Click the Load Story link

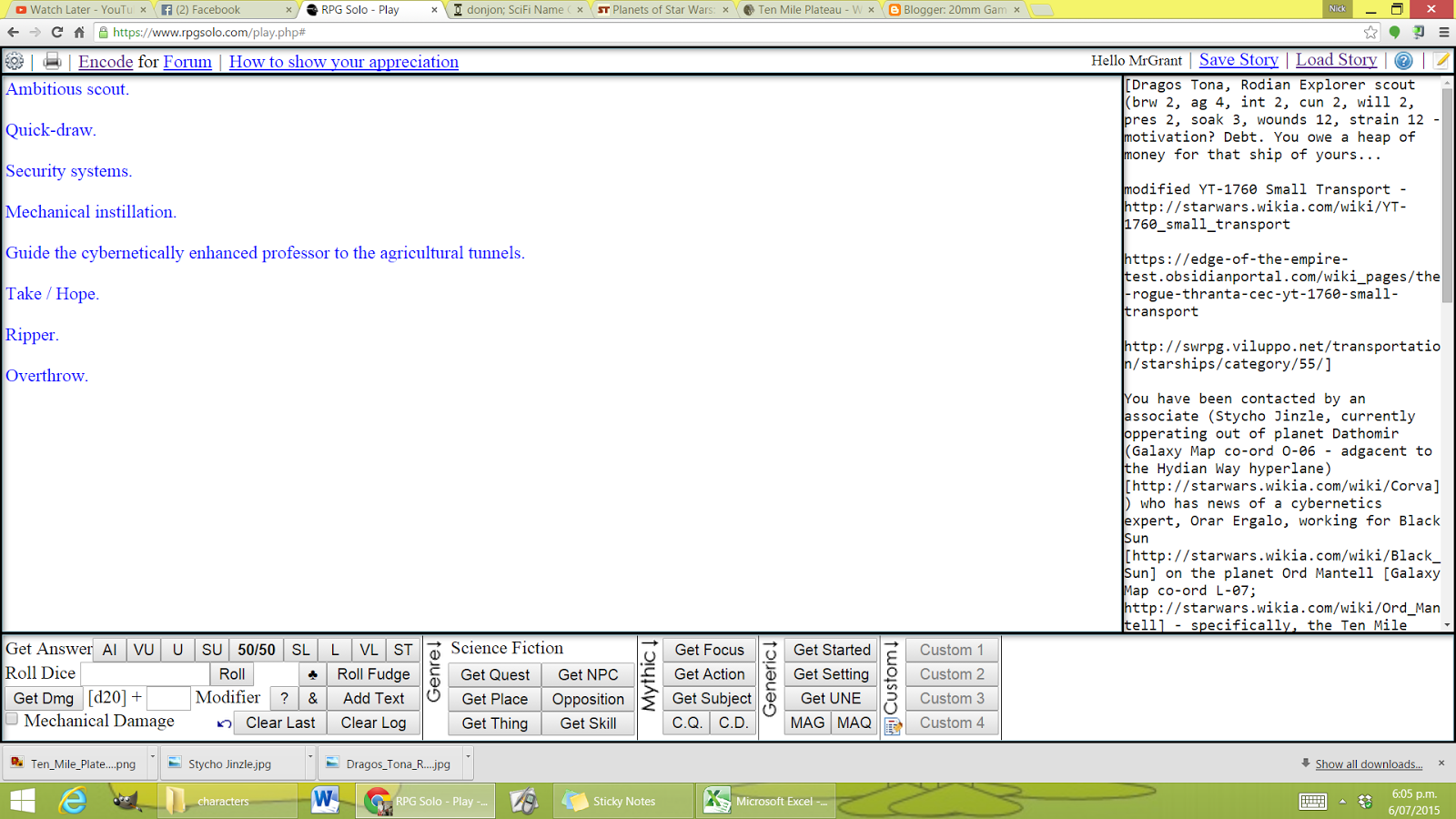tap(1336, 60)
